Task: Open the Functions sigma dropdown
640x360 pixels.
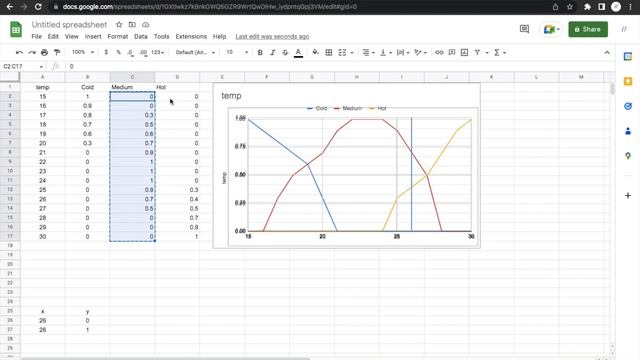Action: pos(500,52)
